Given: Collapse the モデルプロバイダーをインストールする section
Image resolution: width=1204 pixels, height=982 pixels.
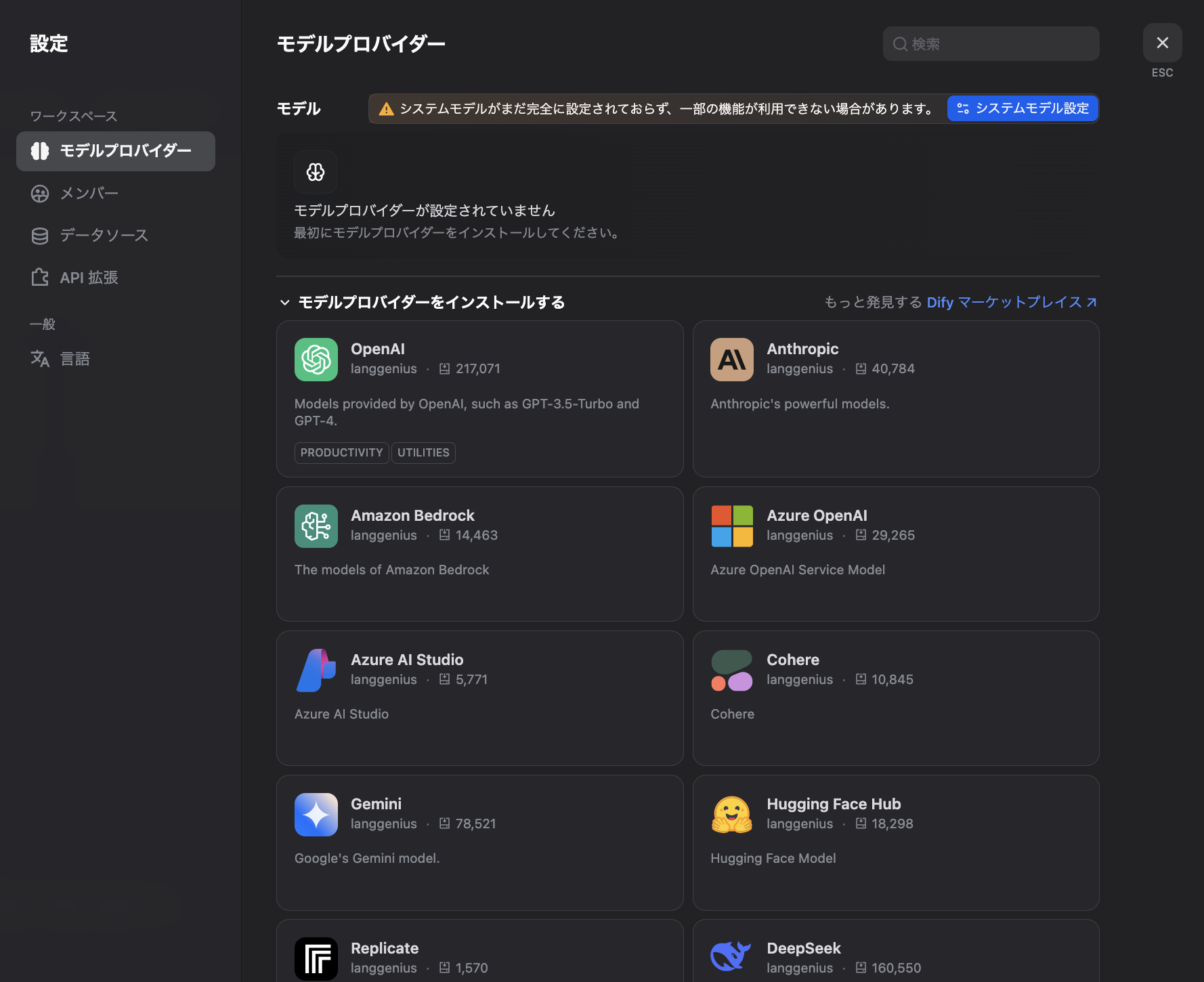Looking at the screenshot, I should (285, 303).
